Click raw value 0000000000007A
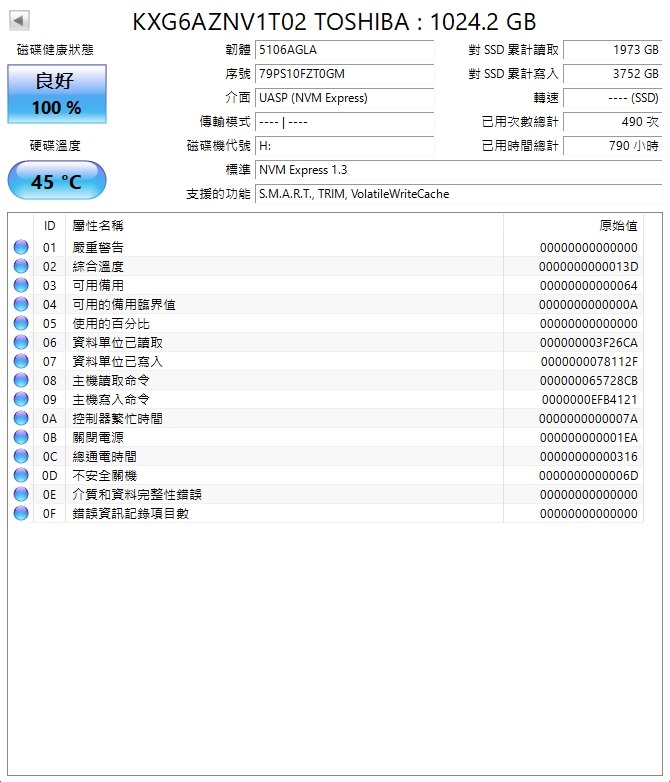Viewport: 670px width, 782px height. [588, 418]
